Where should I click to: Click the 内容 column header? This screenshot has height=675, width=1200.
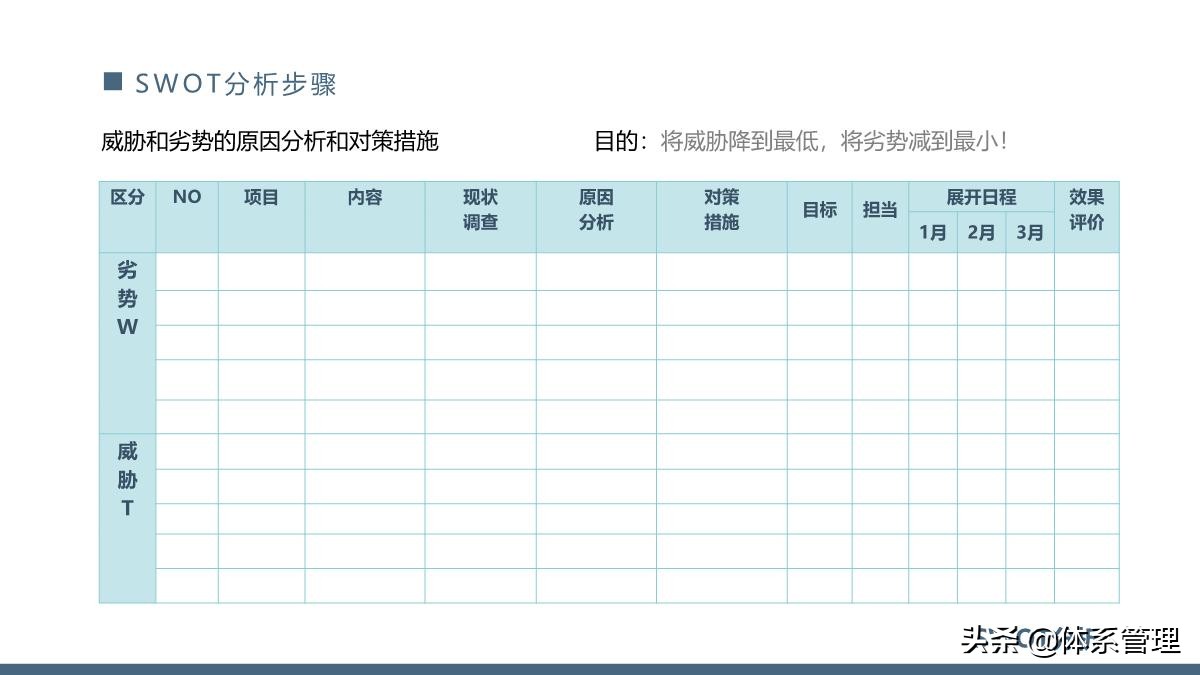coord(365,198)
